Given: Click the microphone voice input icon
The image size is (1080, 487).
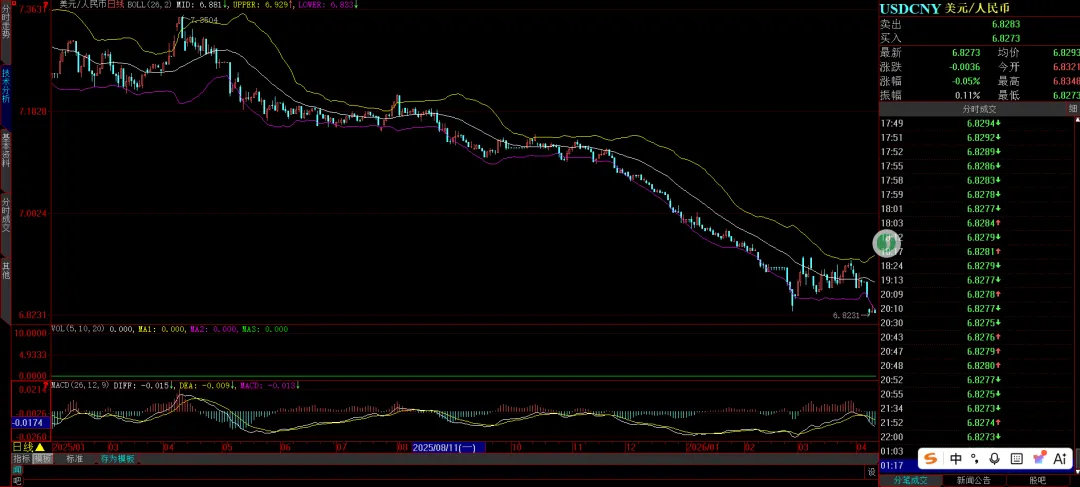Looking at the screenshot, I should 995,458.
